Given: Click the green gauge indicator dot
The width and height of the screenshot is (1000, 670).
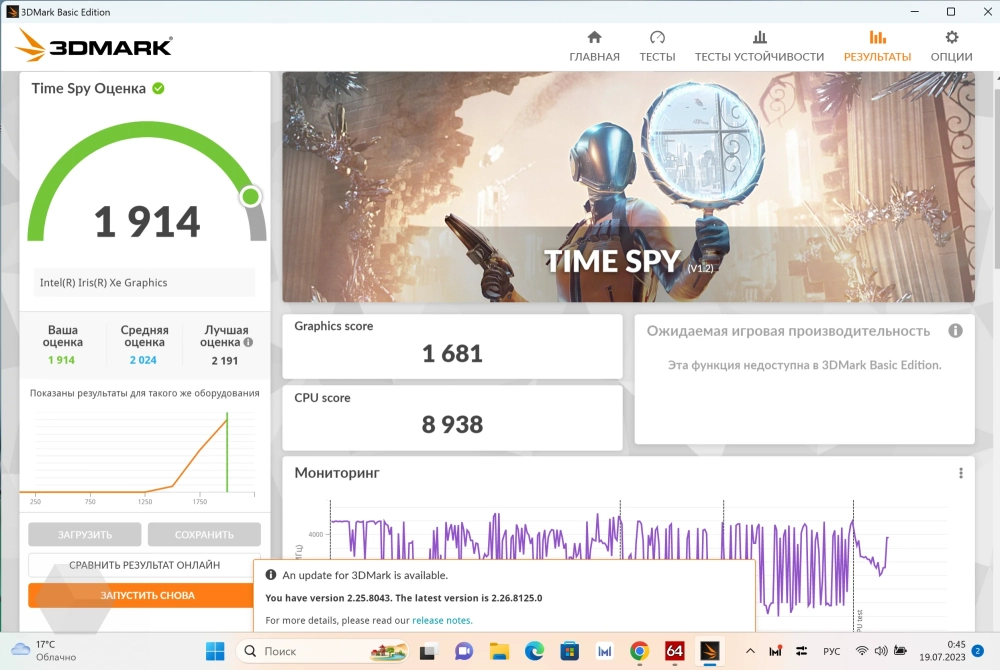Looking at the screenshot, I should [250, 196].
